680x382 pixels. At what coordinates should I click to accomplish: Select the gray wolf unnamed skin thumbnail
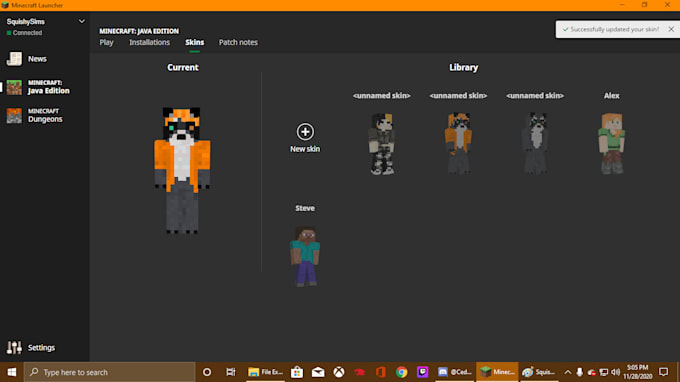[535, 144]
